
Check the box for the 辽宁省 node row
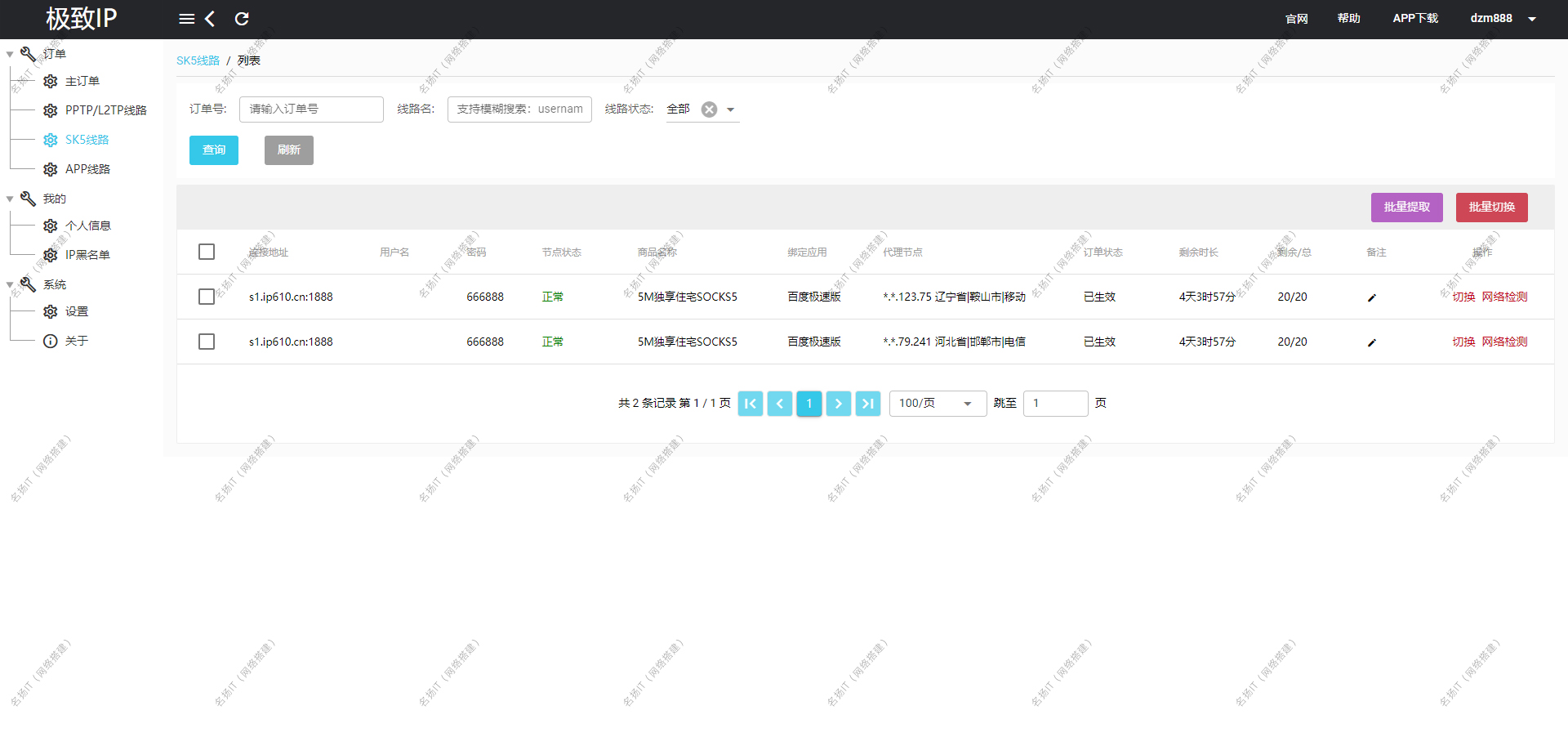[x=207, y=297]
